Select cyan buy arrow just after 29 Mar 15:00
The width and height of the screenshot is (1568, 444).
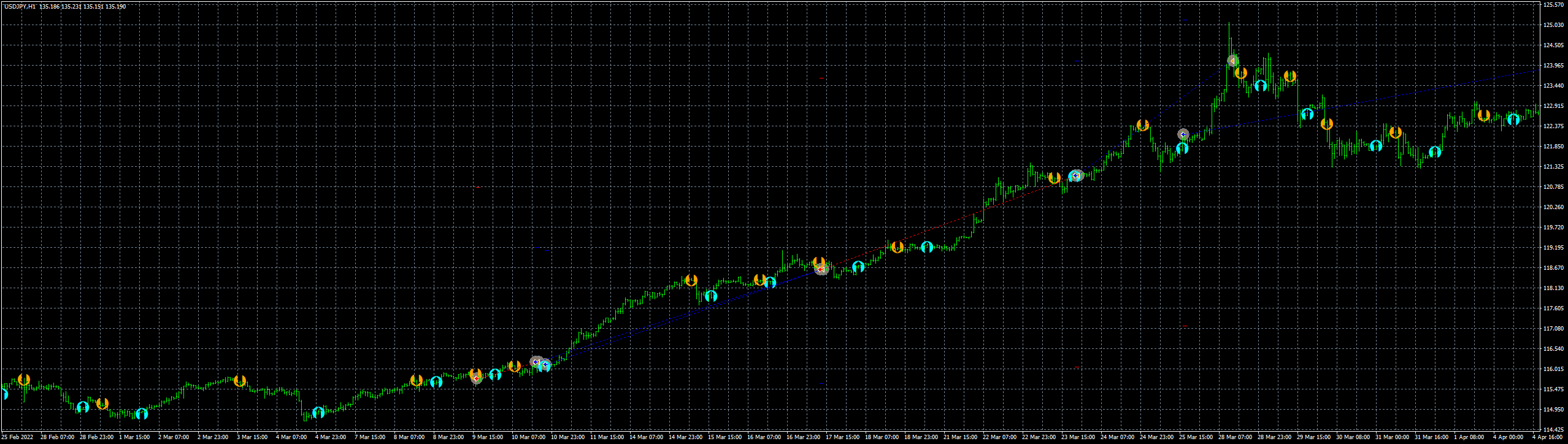[1307, 113]
